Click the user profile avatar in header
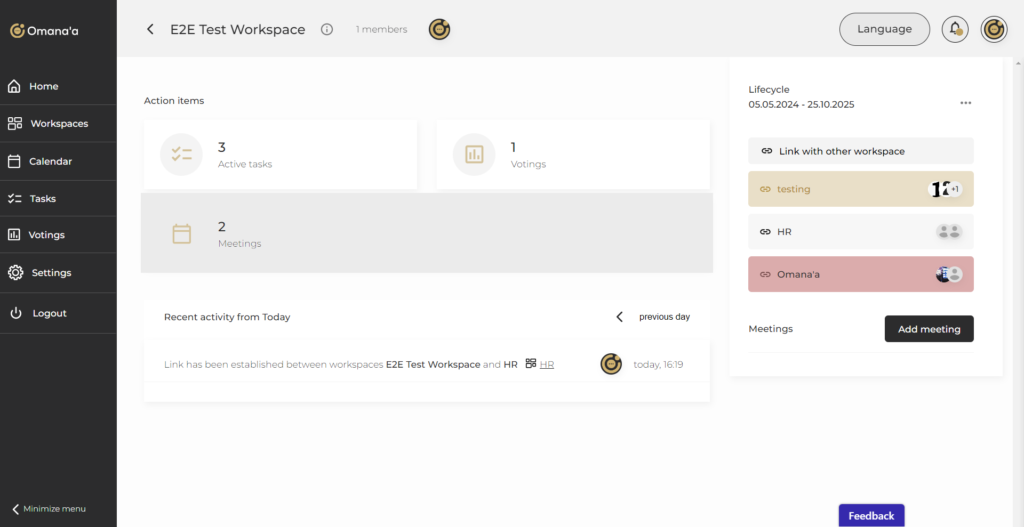Screen dimensions: 1024x527 [993, 29]
